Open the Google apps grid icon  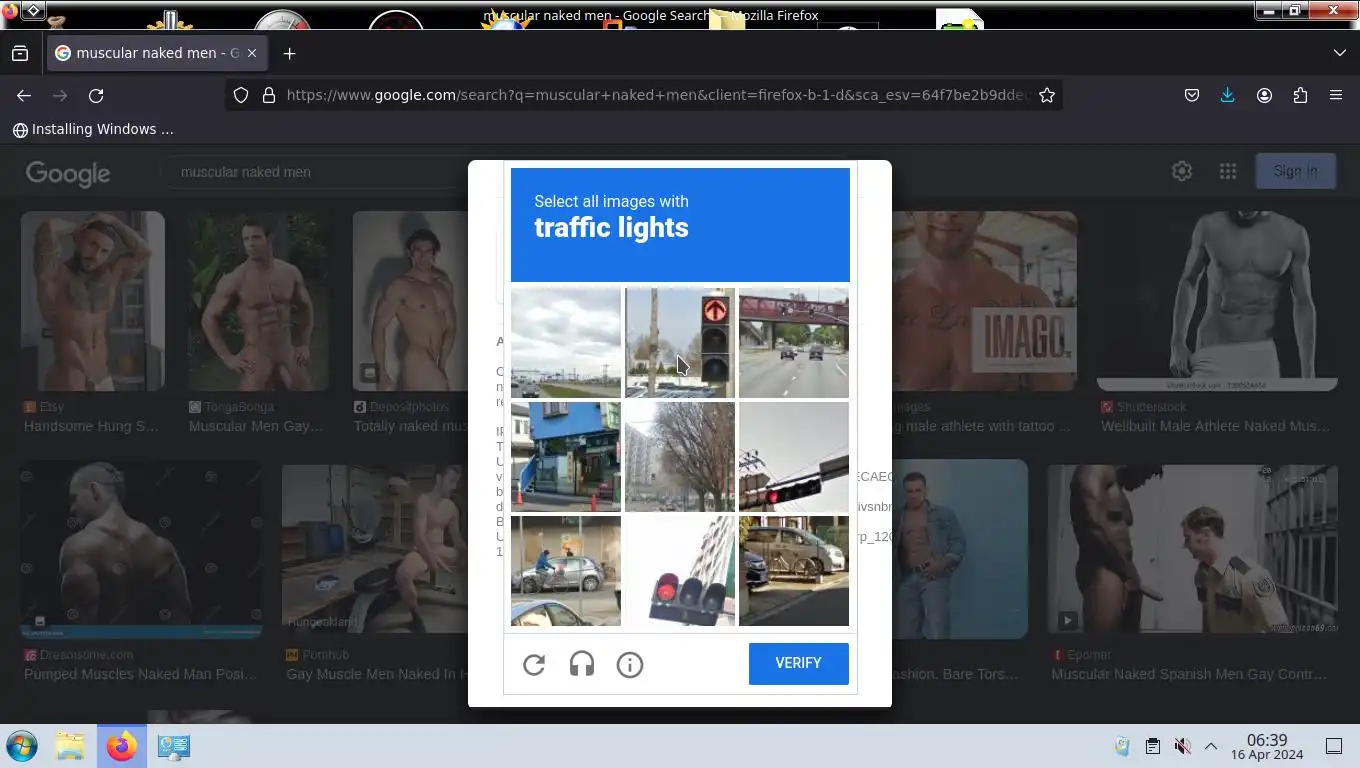(1228, 171)
